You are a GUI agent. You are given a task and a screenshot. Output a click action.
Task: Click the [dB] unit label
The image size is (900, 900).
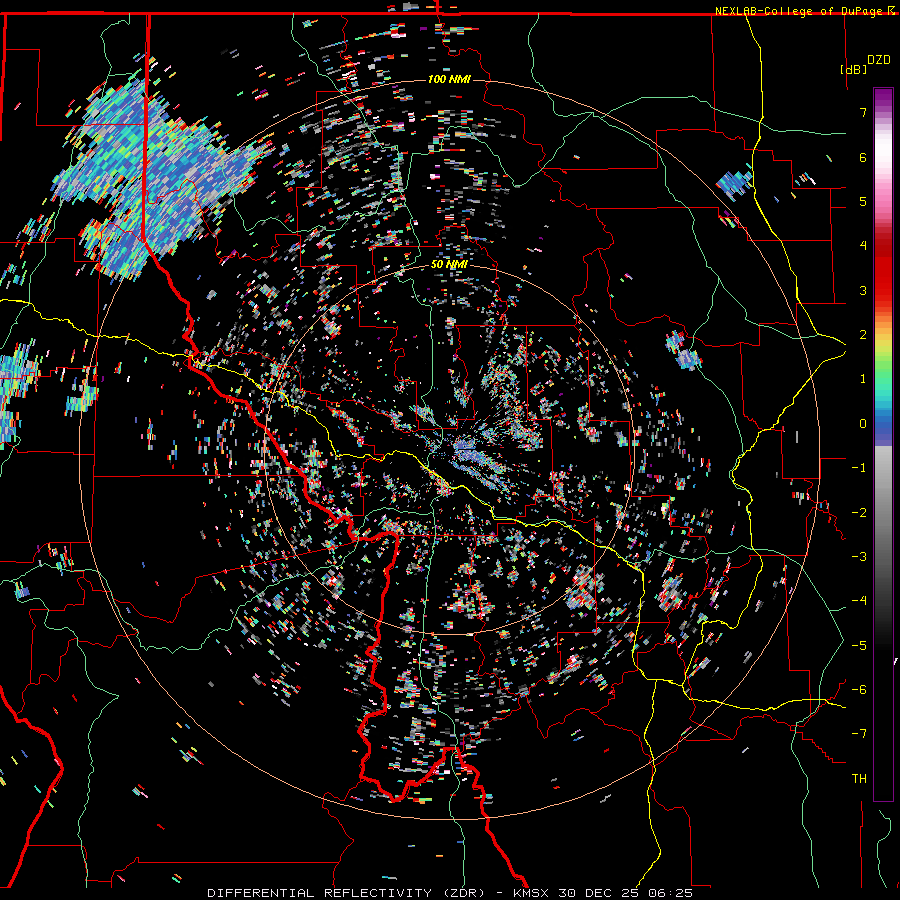853,69
